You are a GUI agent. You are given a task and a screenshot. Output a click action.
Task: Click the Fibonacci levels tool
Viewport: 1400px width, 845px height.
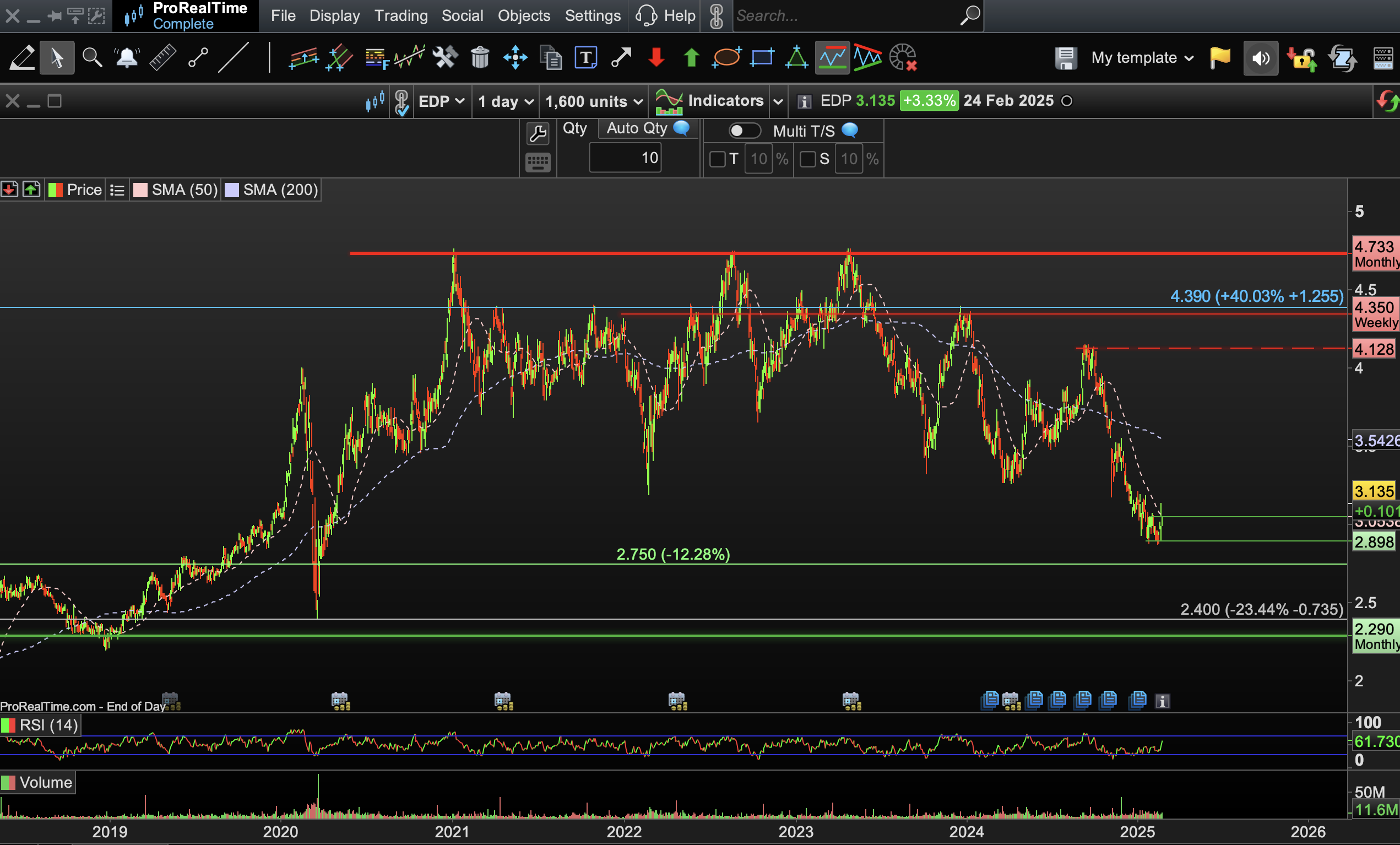(x=376, y=58)
